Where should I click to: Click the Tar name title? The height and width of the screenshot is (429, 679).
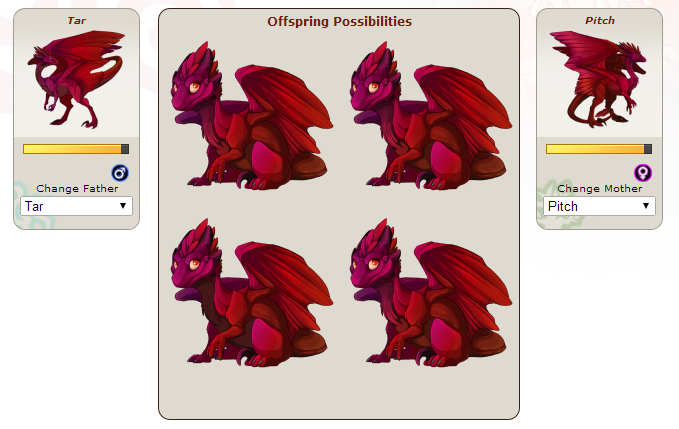77,20
